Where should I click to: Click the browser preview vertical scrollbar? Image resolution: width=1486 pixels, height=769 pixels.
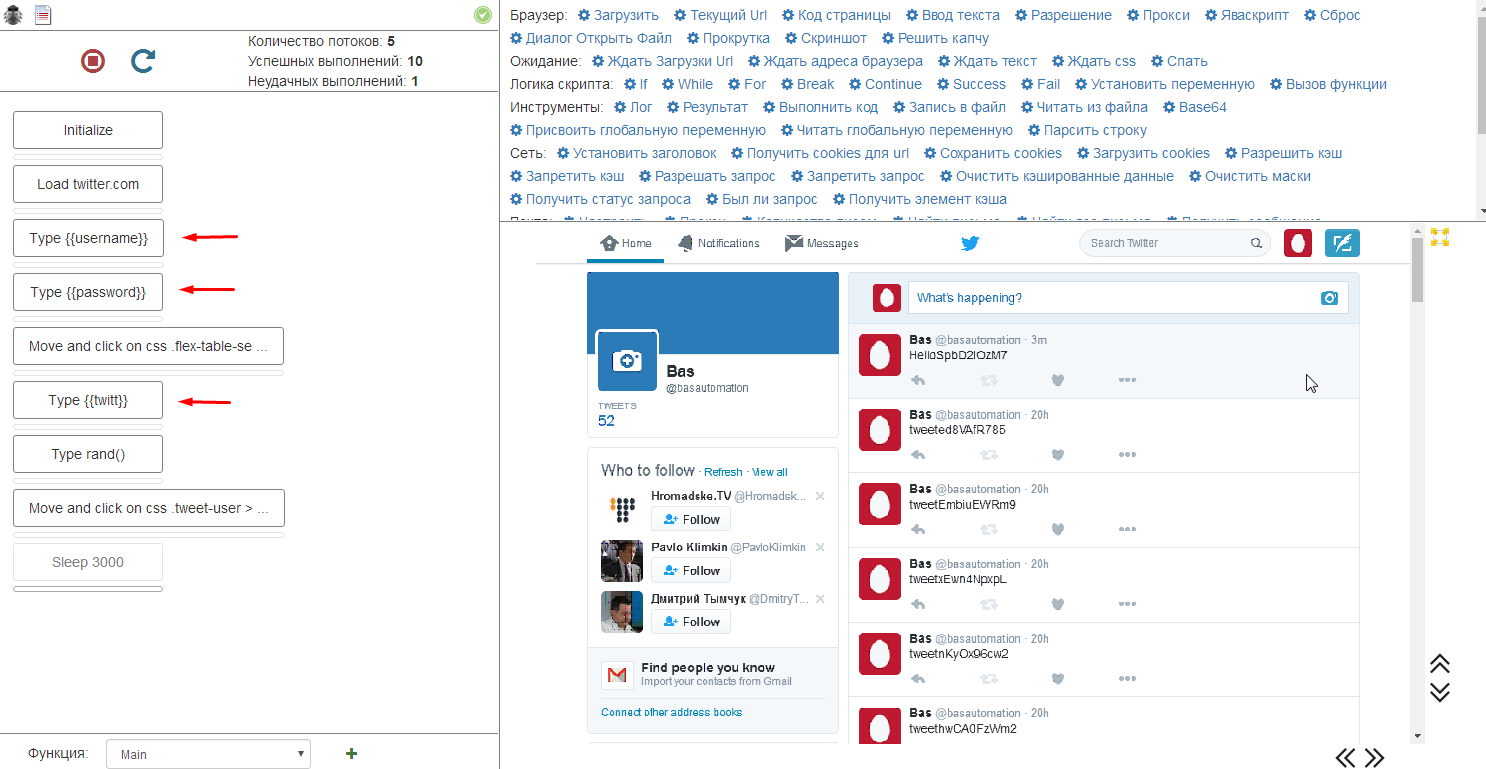tap(1417, 400)
